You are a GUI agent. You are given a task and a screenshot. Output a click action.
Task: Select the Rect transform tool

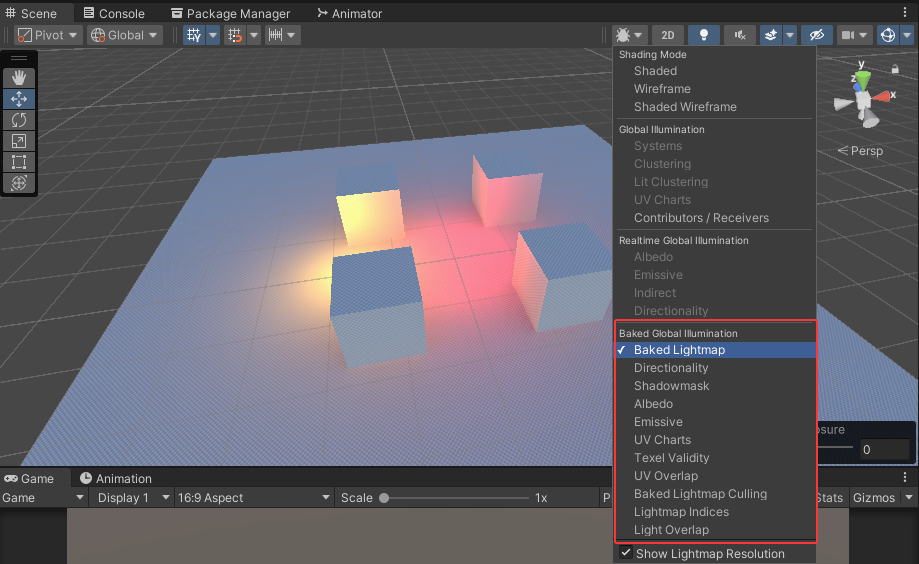[19, 162]
